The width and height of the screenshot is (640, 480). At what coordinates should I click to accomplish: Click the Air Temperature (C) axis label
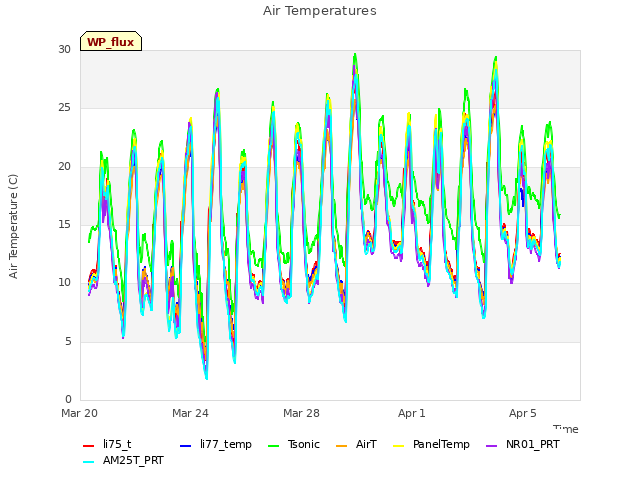click(x=13, y=226)
